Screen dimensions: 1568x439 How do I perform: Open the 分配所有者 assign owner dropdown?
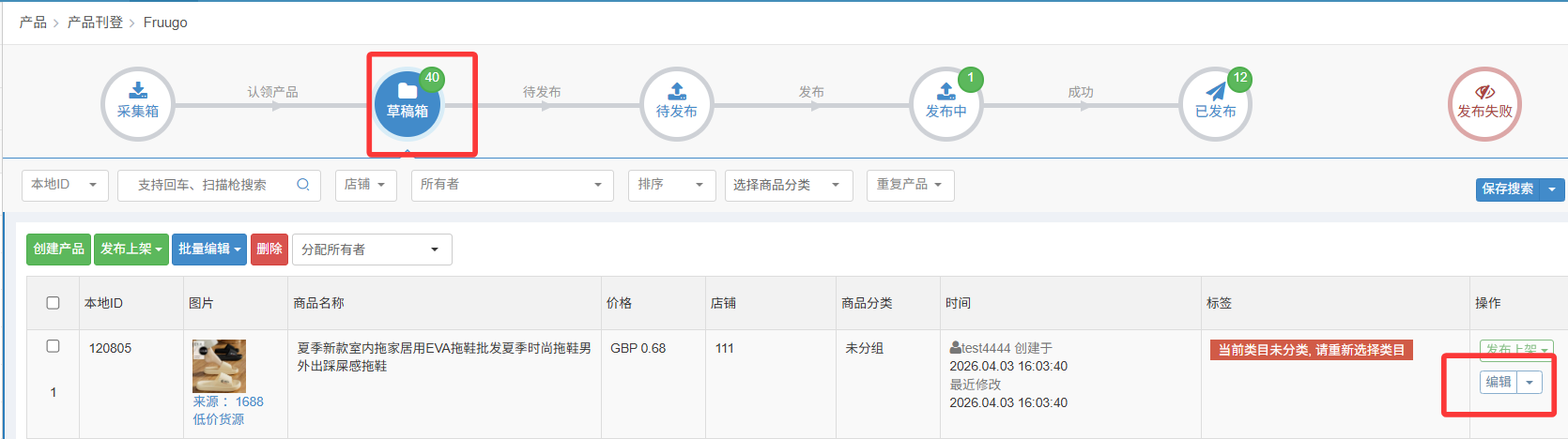[372, 250]
